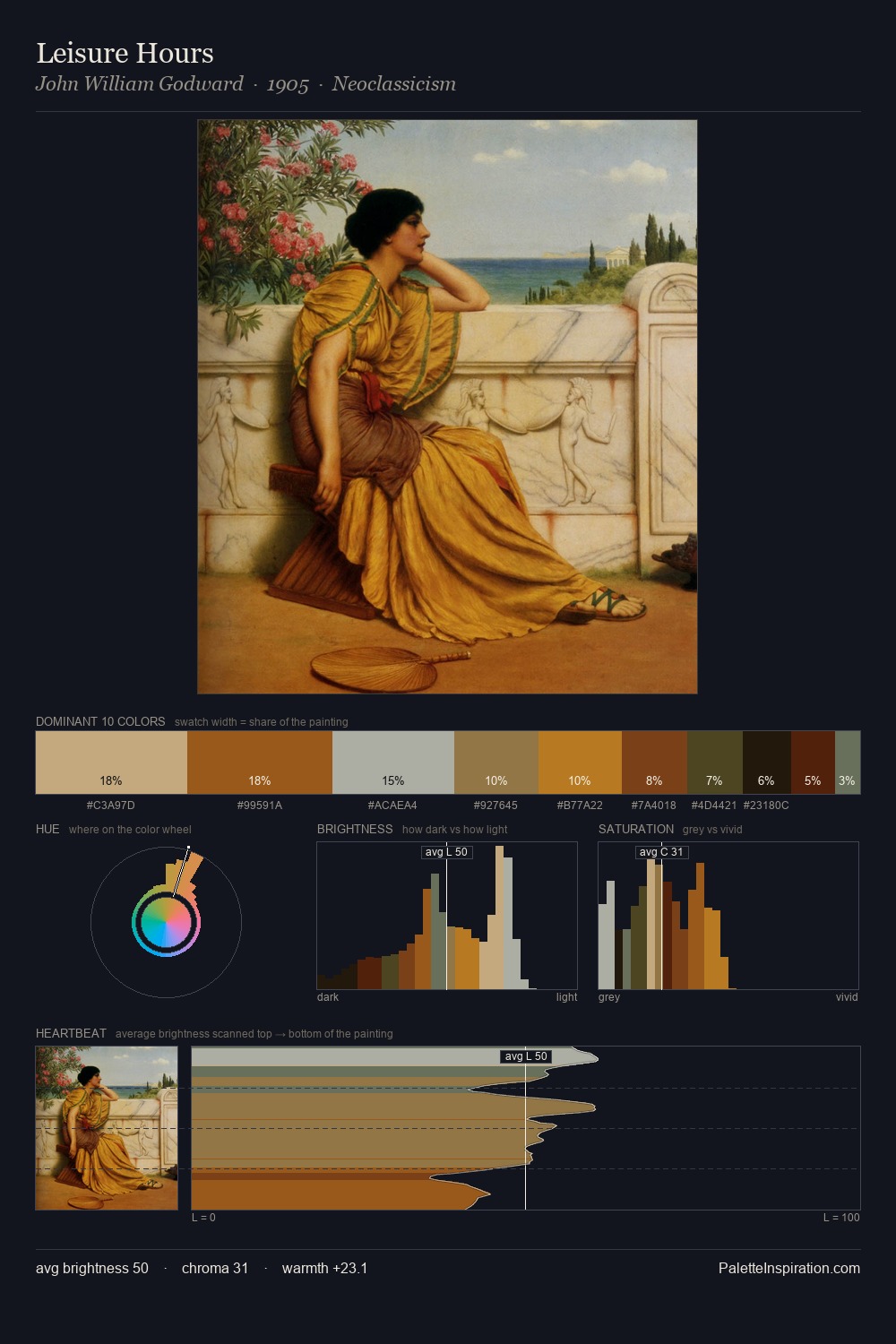The height and width of the screenshot is (1344, 896).
Task: Click the main Leisure Hours painting image
Action: [447, 407]
